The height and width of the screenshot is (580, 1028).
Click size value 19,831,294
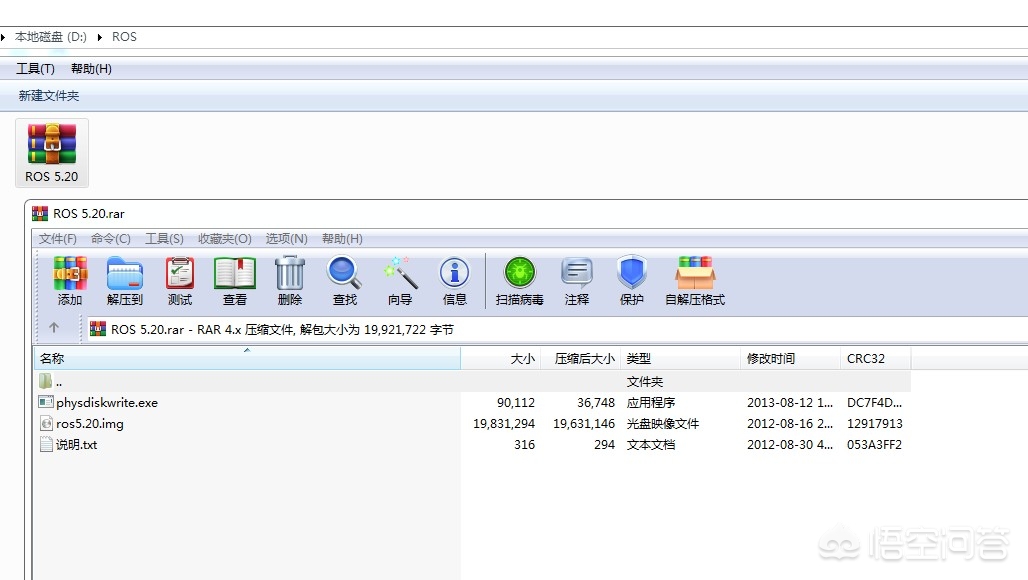pos(504,423)
